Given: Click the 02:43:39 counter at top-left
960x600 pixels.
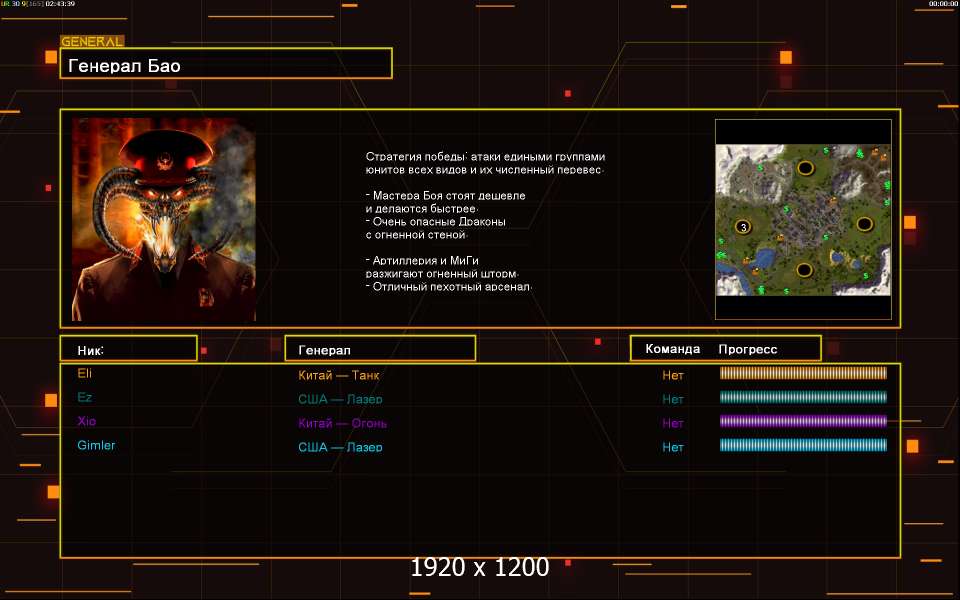Looking at the screenshot, I should click(x=60, y=4).
